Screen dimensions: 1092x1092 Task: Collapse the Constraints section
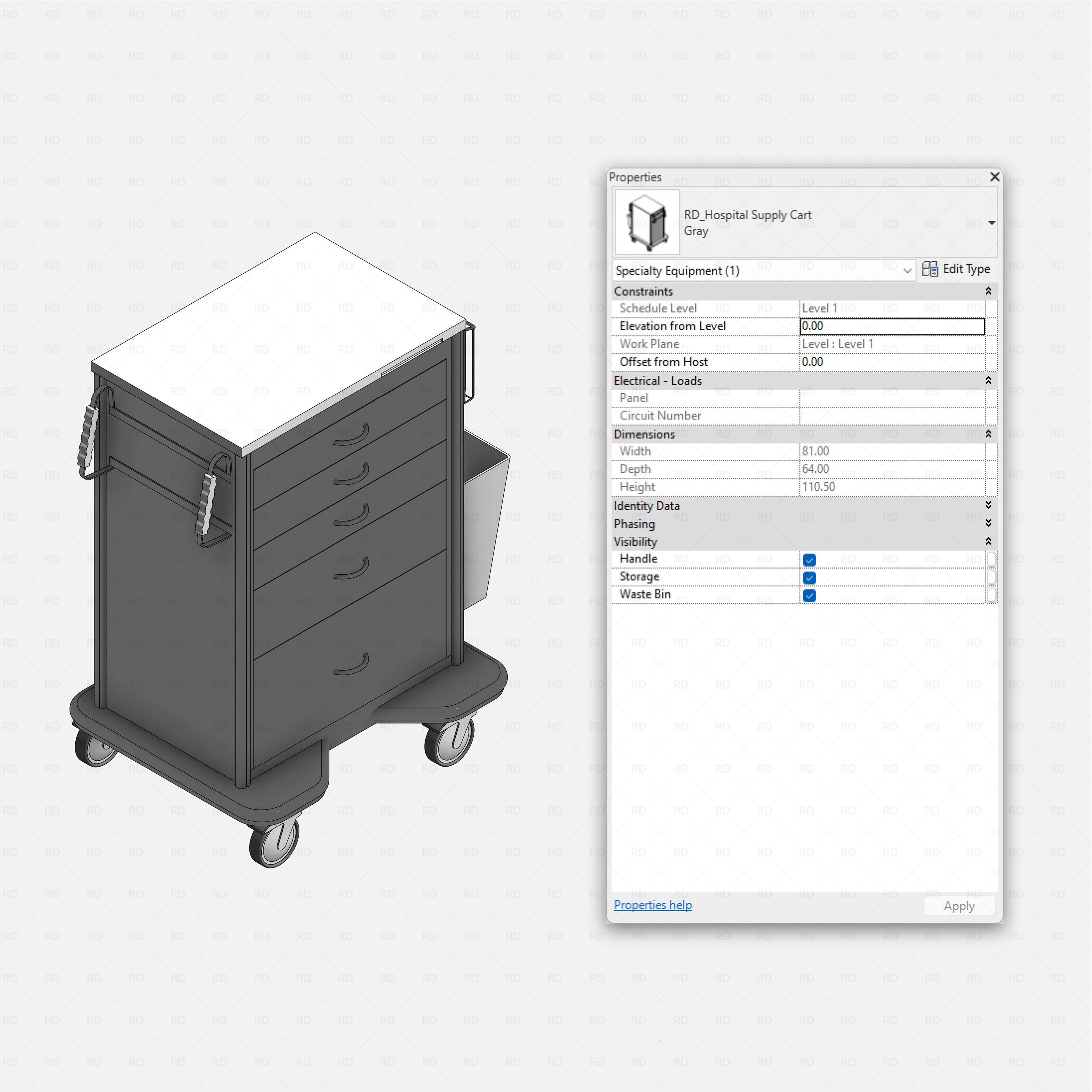click(x=989, y=291)
